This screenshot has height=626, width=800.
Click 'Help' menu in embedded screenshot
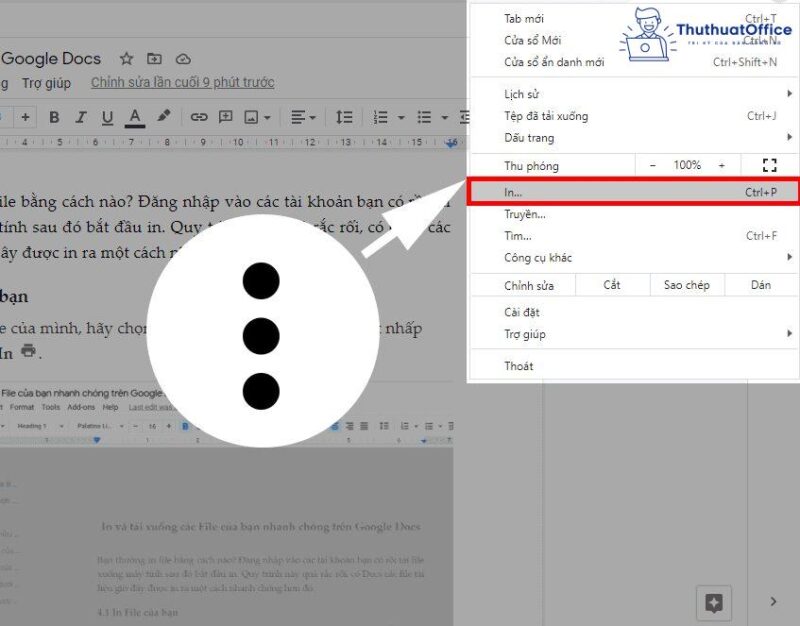tap(110, 407)
